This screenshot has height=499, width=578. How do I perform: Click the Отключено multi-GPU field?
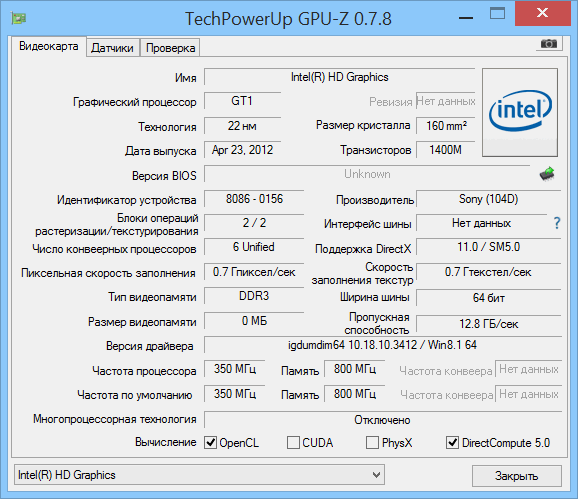point(383,420)
